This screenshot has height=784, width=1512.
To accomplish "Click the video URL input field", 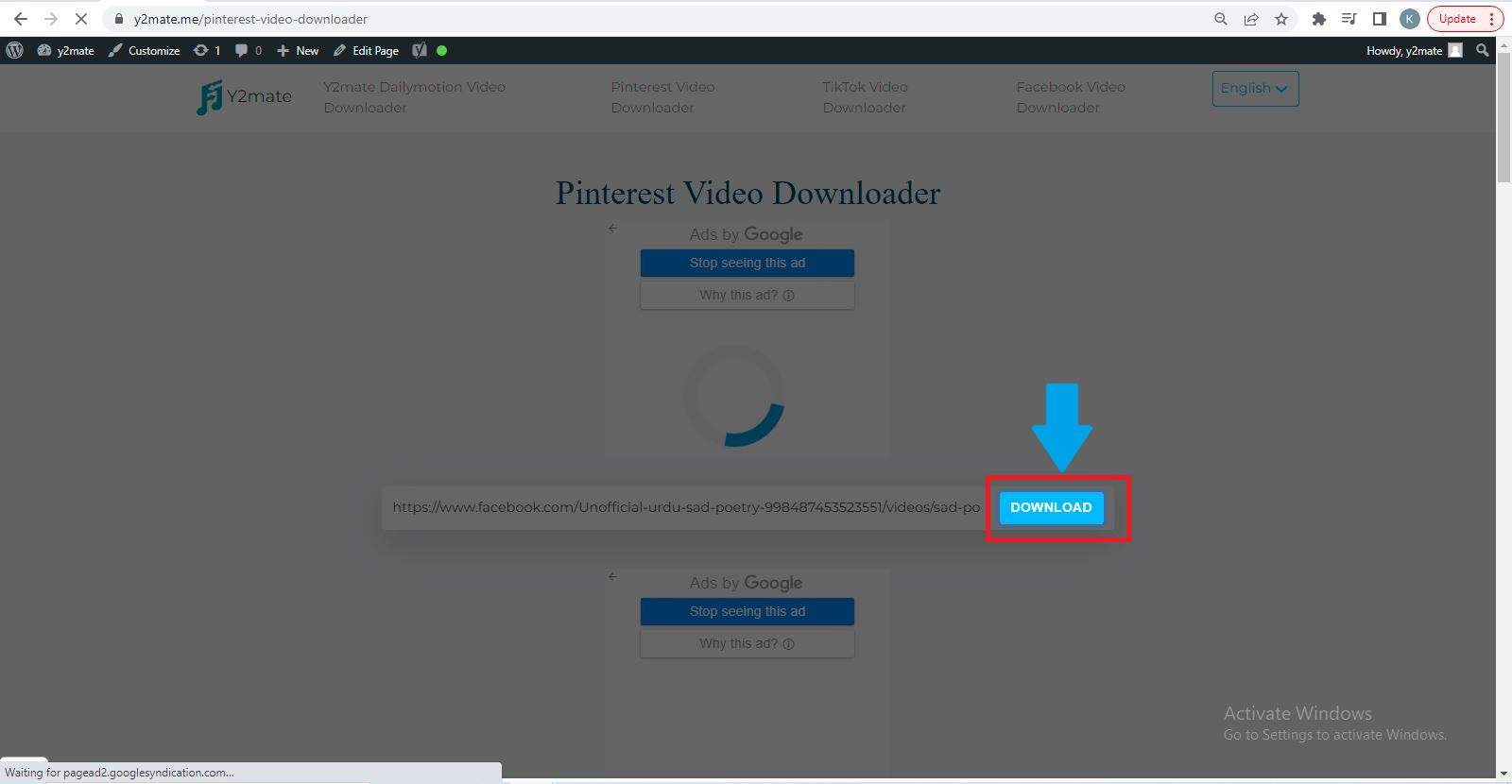I will (686, 507).
